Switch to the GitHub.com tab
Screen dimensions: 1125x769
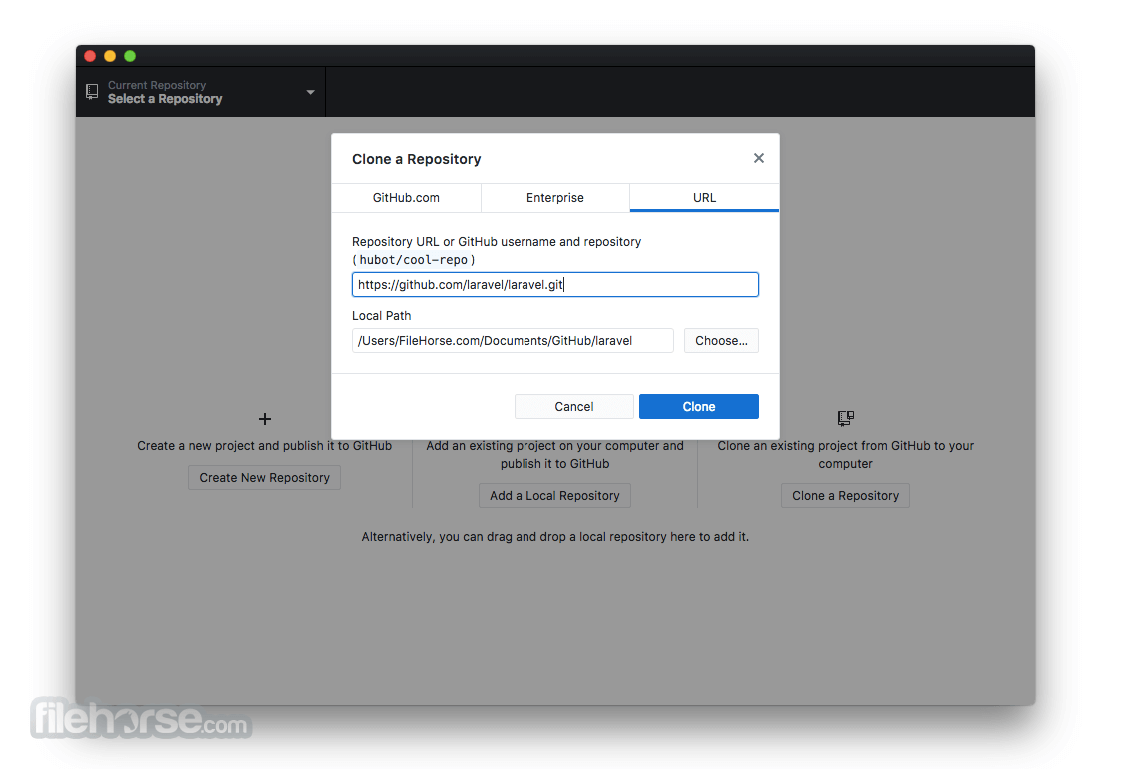406,198
